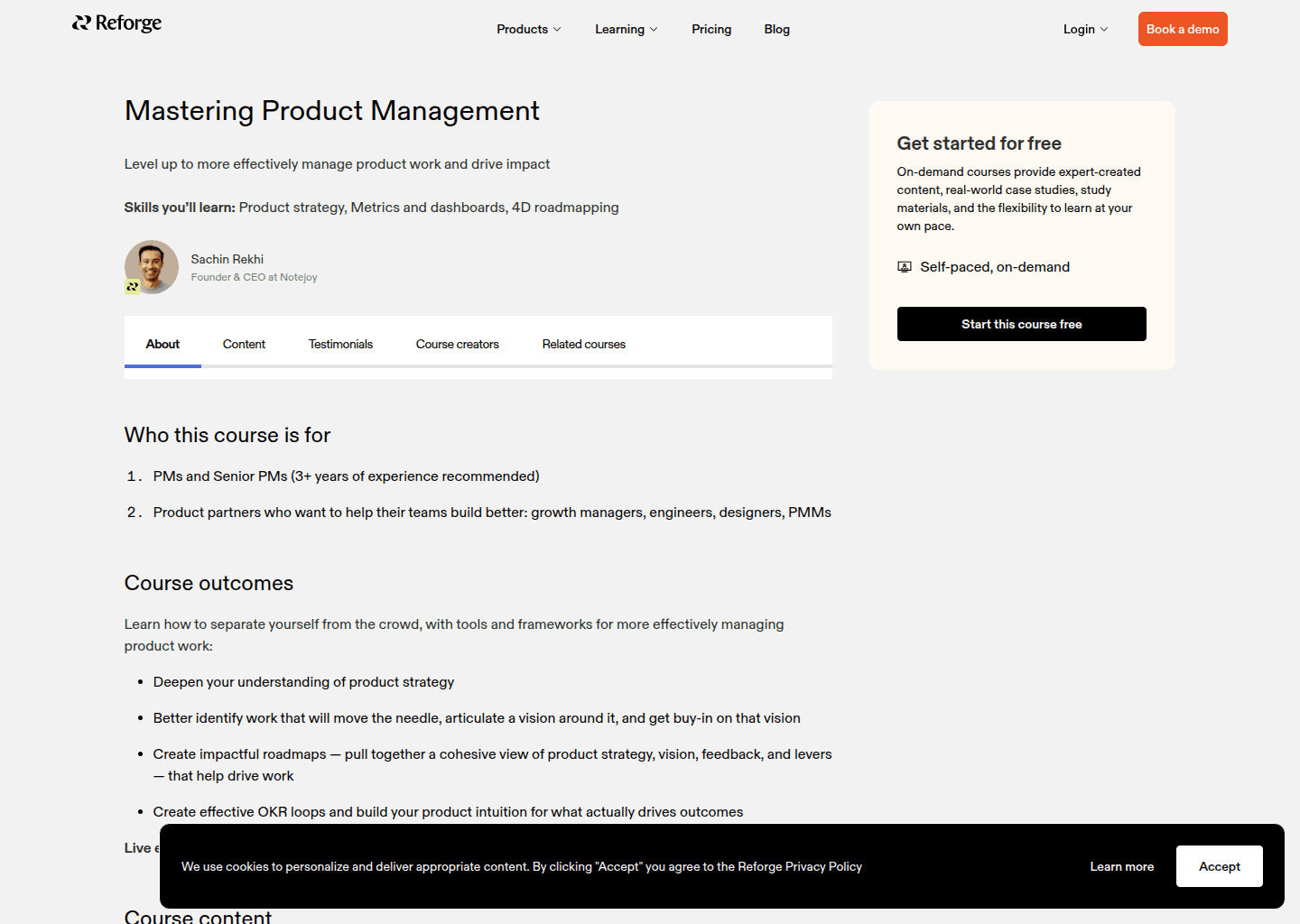The width and height of the screenshot is (1300, 924).
Task: Click Sachin Rekhi's profile photo
Action: 151,266
